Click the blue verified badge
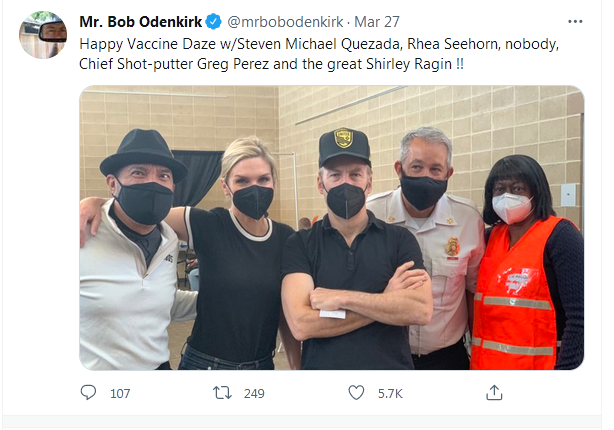The image size is (614, 430). pyautogui.click(x=214, y=21)
